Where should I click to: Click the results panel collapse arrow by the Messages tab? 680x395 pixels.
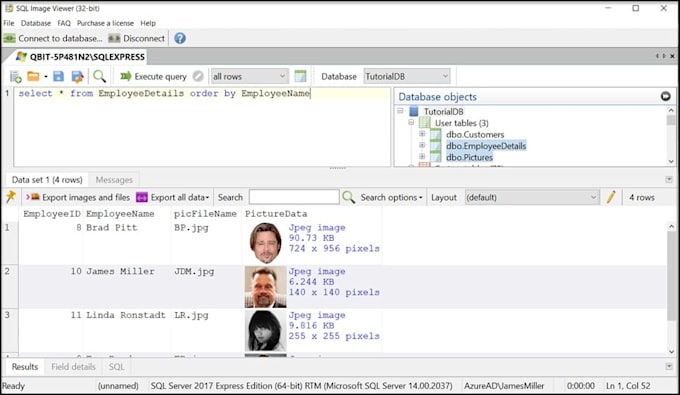(669, 180)
